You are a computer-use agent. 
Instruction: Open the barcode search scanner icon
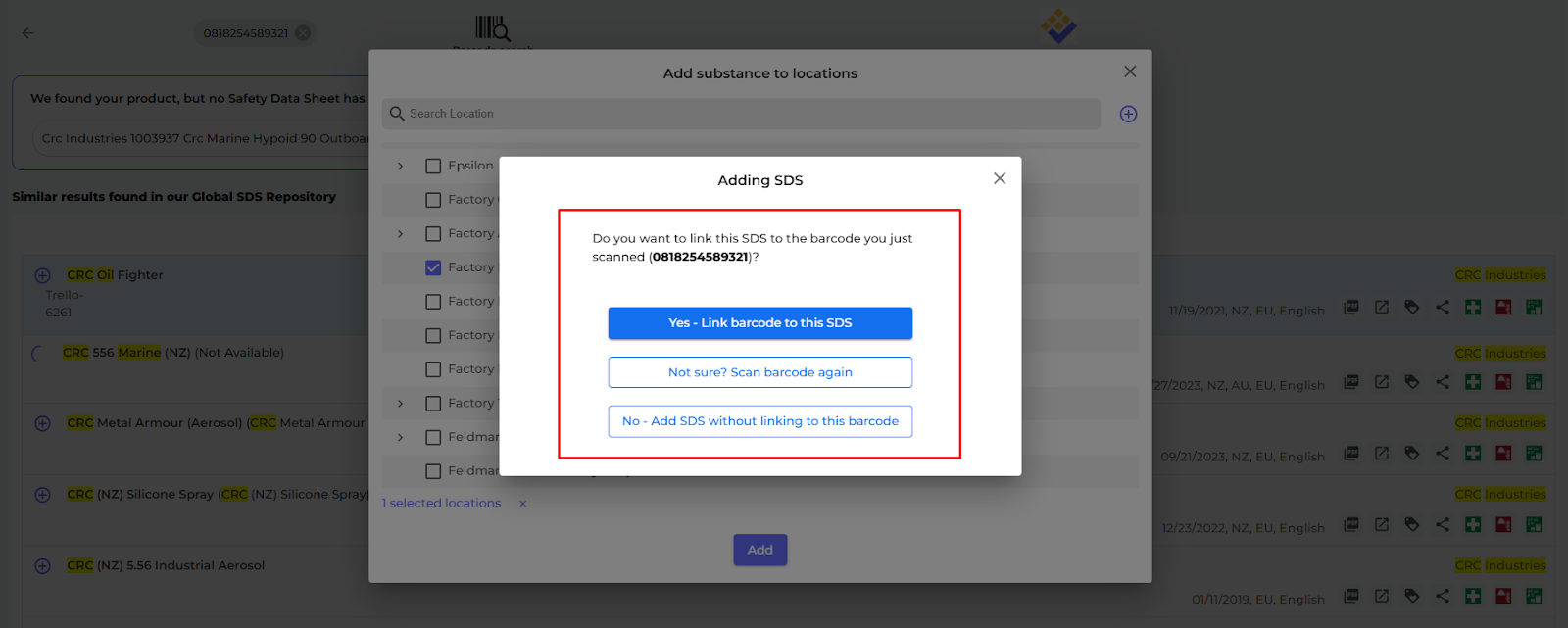click(492, 27)
